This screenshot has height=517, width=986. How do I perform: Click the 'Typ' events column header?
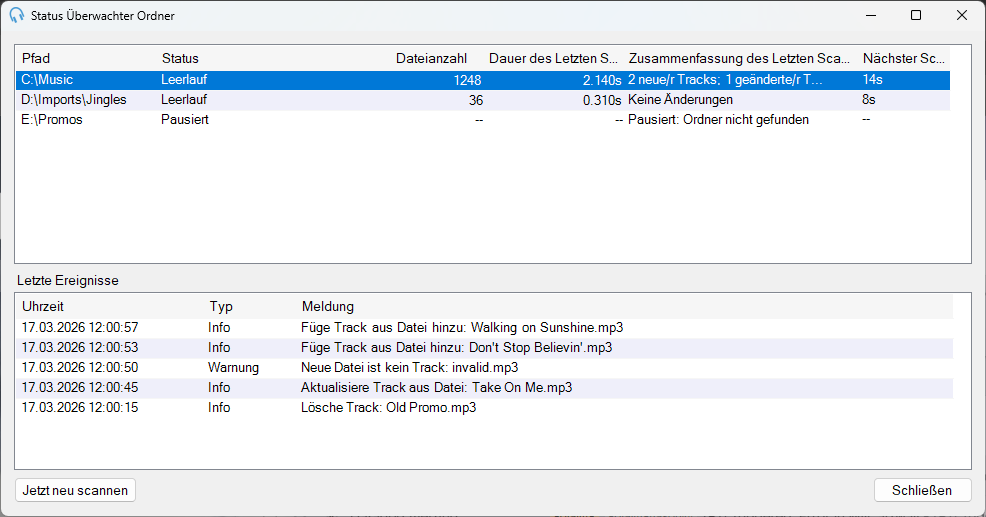click(251, 306)
